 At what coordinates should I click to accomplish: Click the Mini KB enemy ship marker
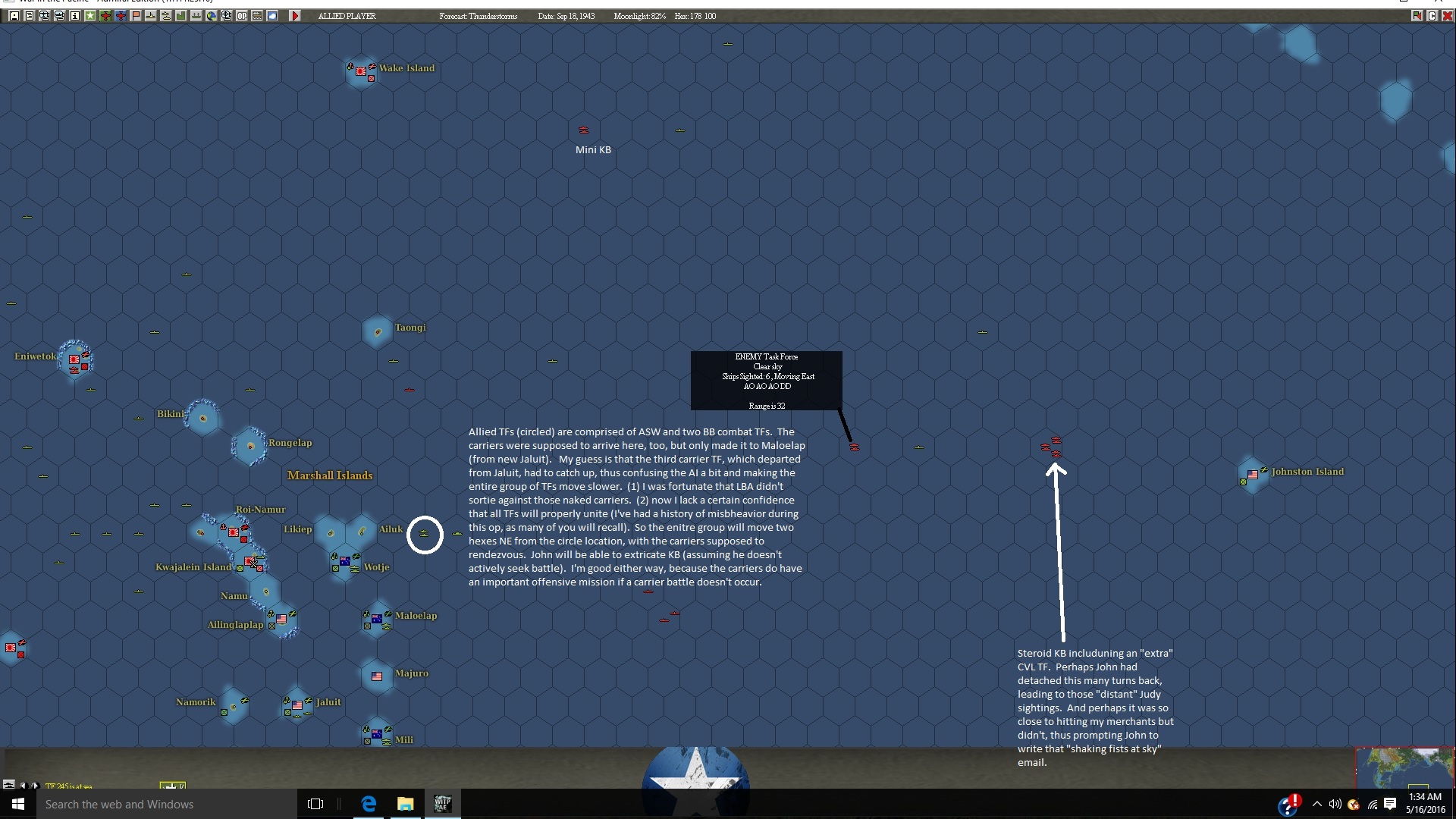pos(584,130)
